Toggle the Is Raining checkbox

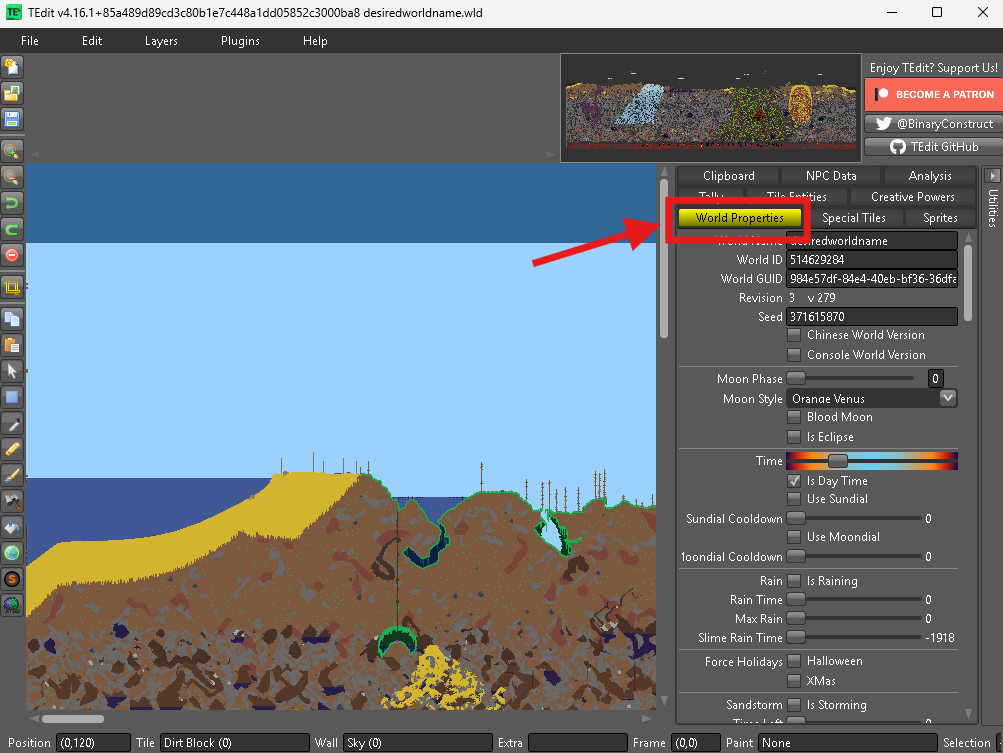pos(794,581)
